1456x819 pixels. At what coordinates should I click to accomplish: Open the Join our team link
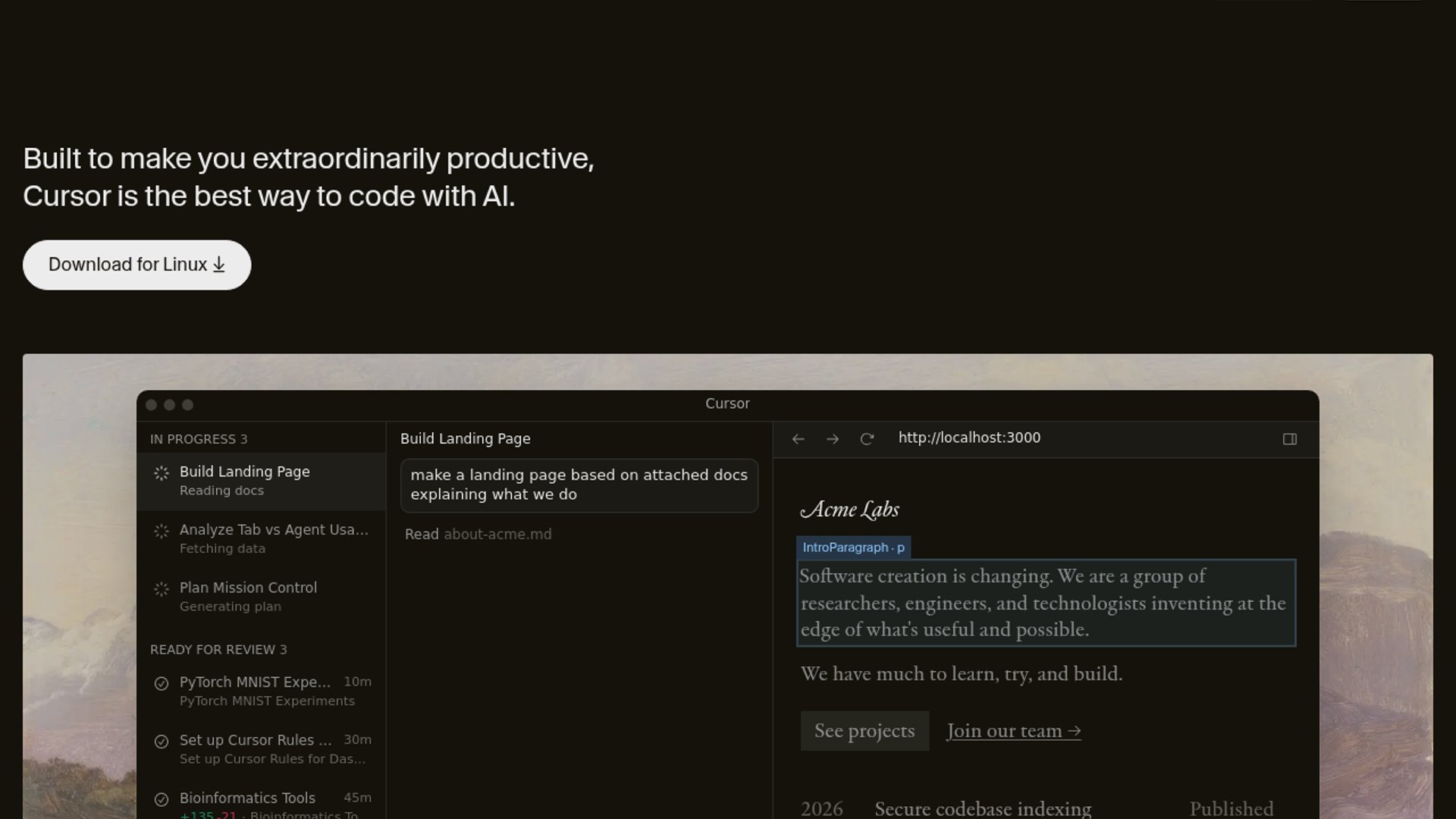pos(1013,730)
